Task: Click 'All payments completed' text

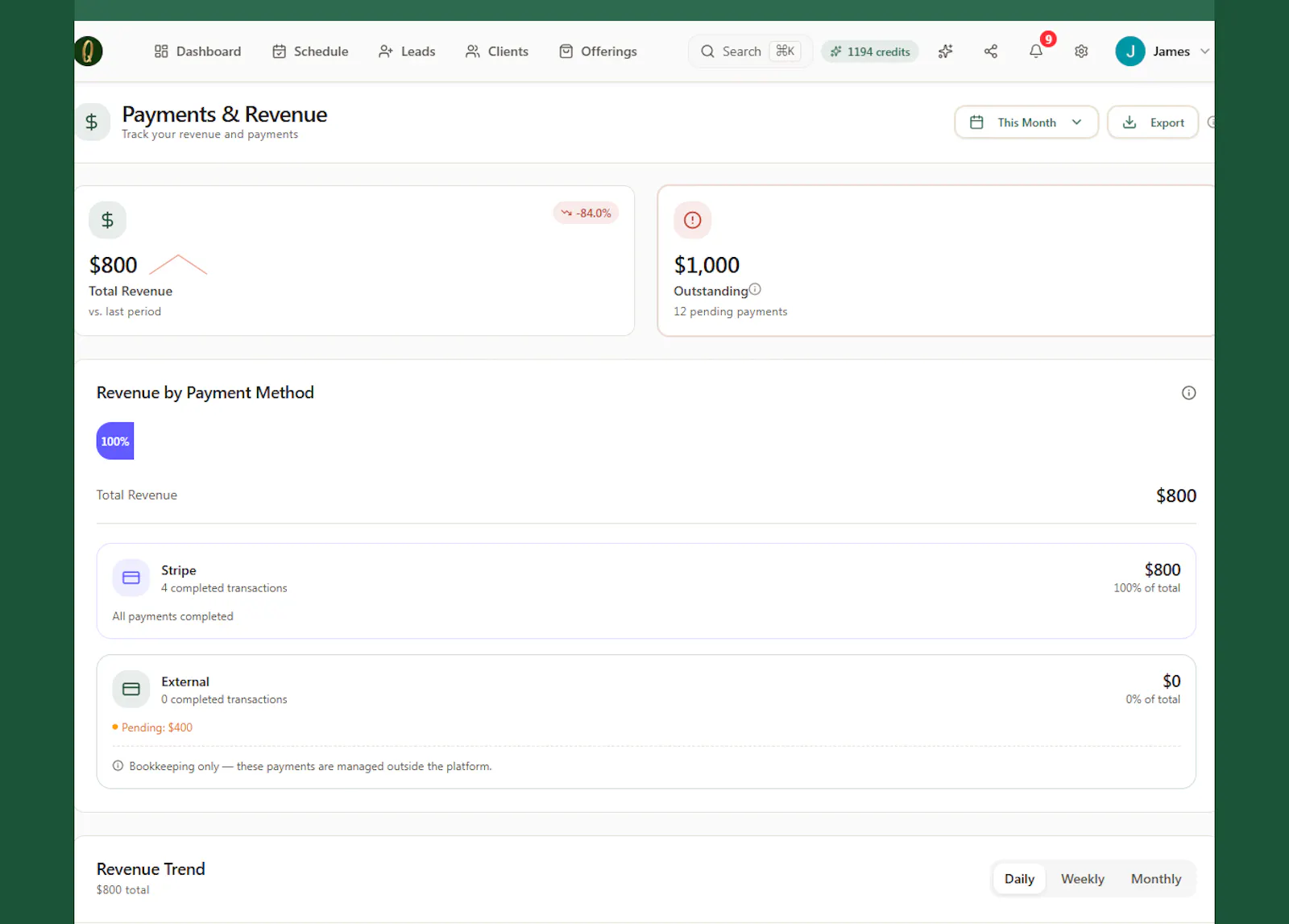Action: pyautogui.click(x=172, y=616)
